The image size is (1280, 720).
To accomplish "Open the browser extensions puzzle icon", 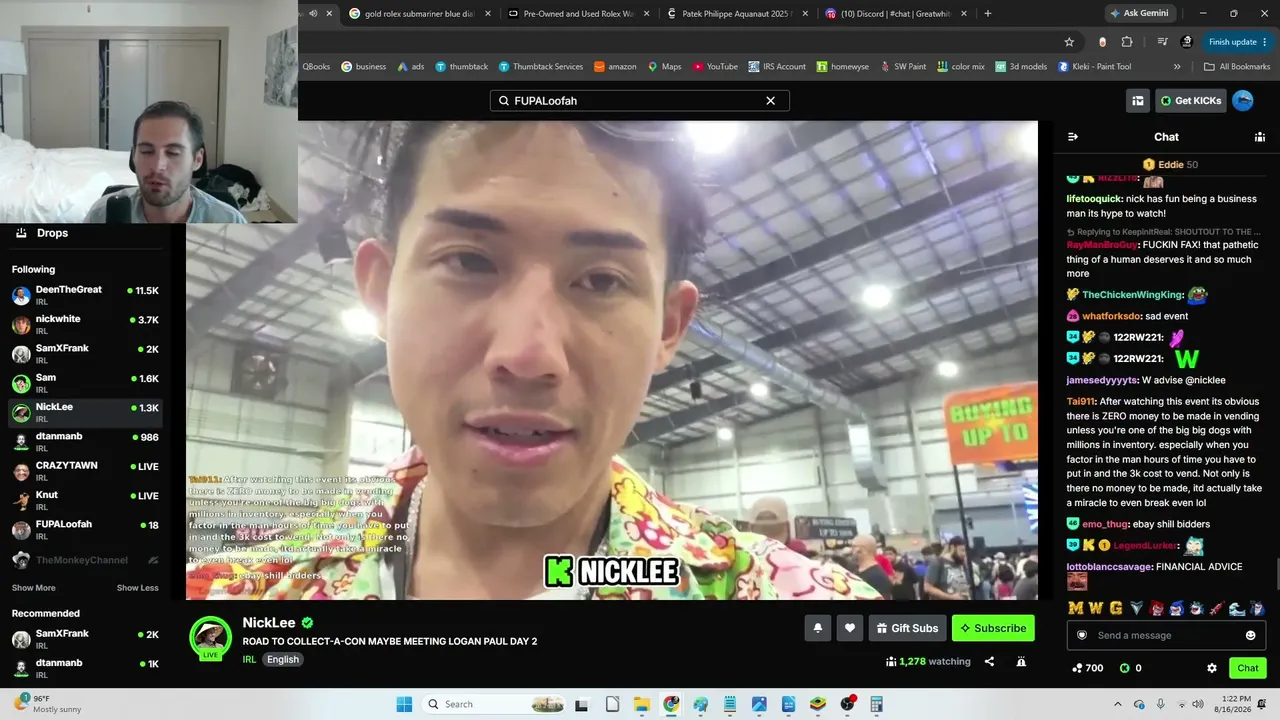I will pyautogui.click(x=1127, y=42).
